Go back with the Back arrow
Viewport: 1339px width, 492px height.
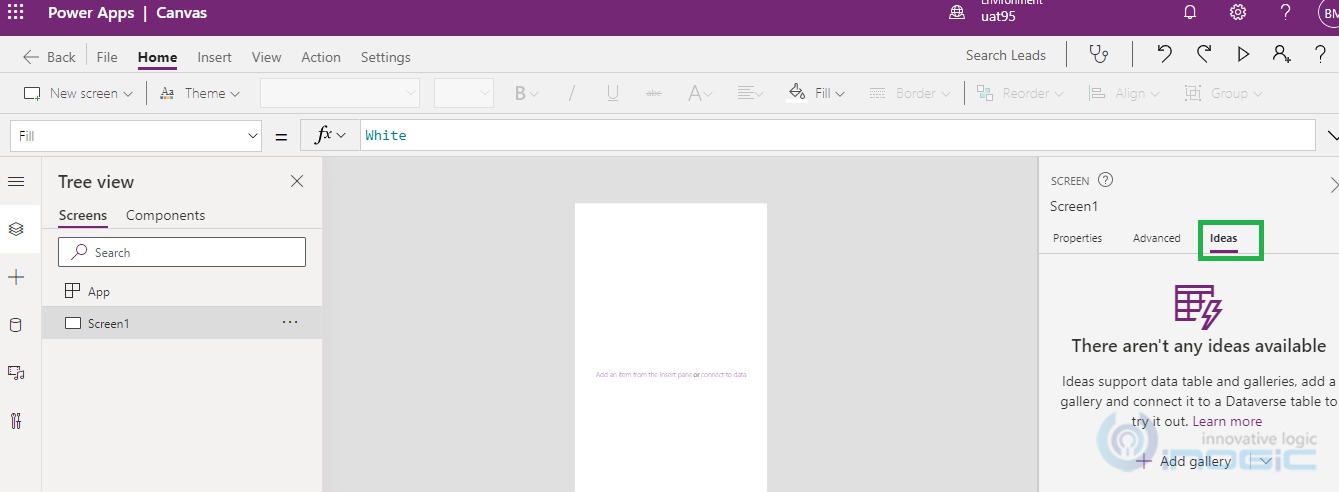click(49, 57)
